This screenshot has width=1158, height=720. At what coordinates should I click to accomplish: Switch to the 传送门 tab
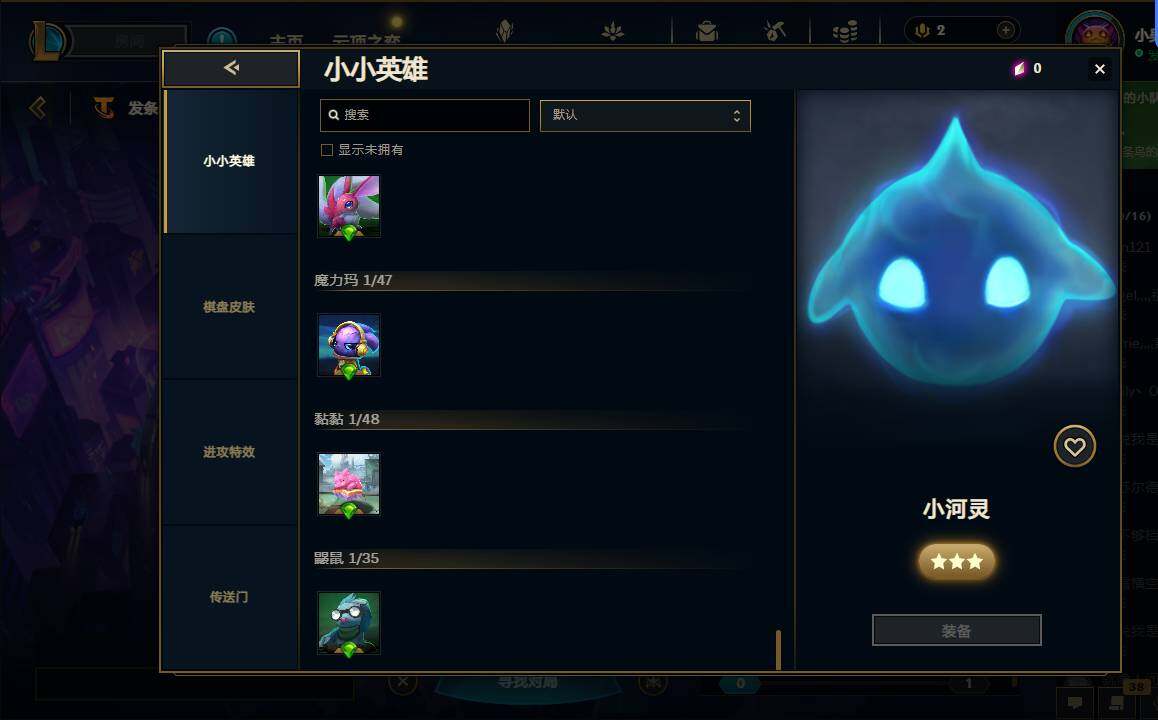(230, 597)
